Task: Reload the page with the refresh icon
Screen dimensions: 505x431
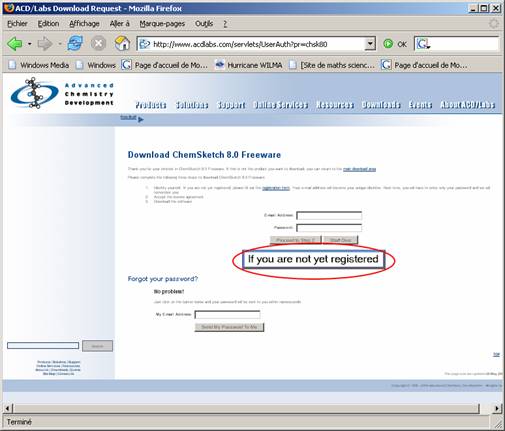Action: 75,43
